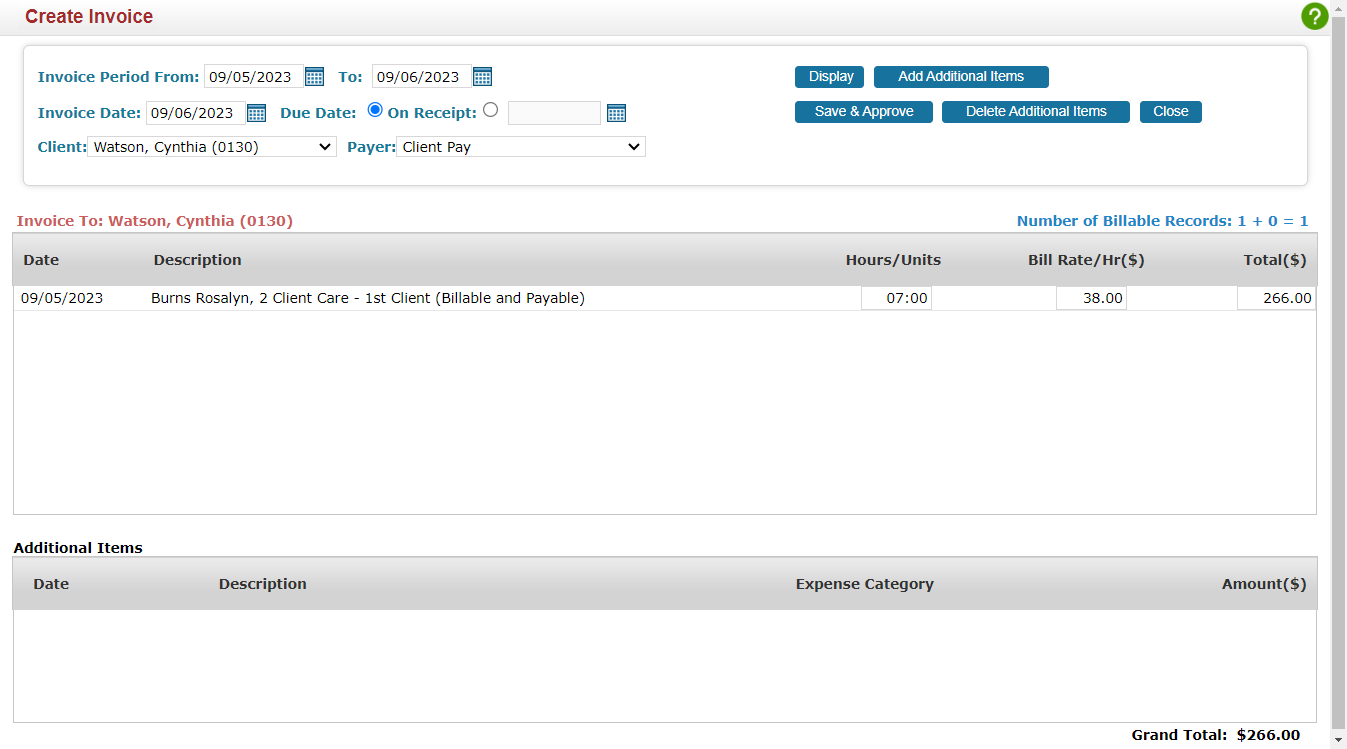
Task: Open the Invoice Period From calendar picker
Action: tap(314, 76)
